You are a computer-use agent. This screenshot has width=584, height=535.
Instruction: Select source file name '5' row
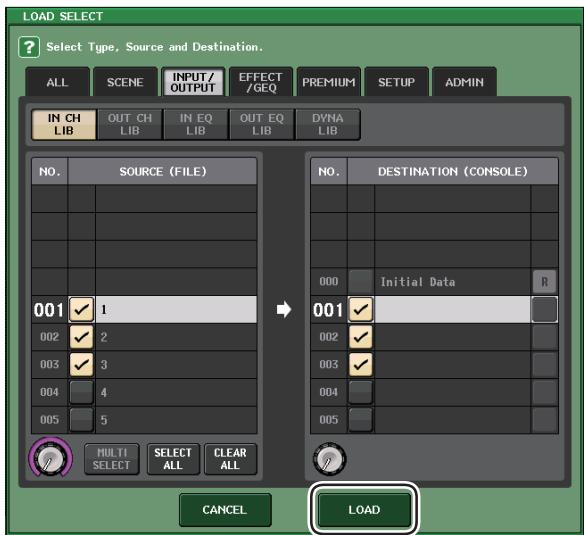coord(176,420)
